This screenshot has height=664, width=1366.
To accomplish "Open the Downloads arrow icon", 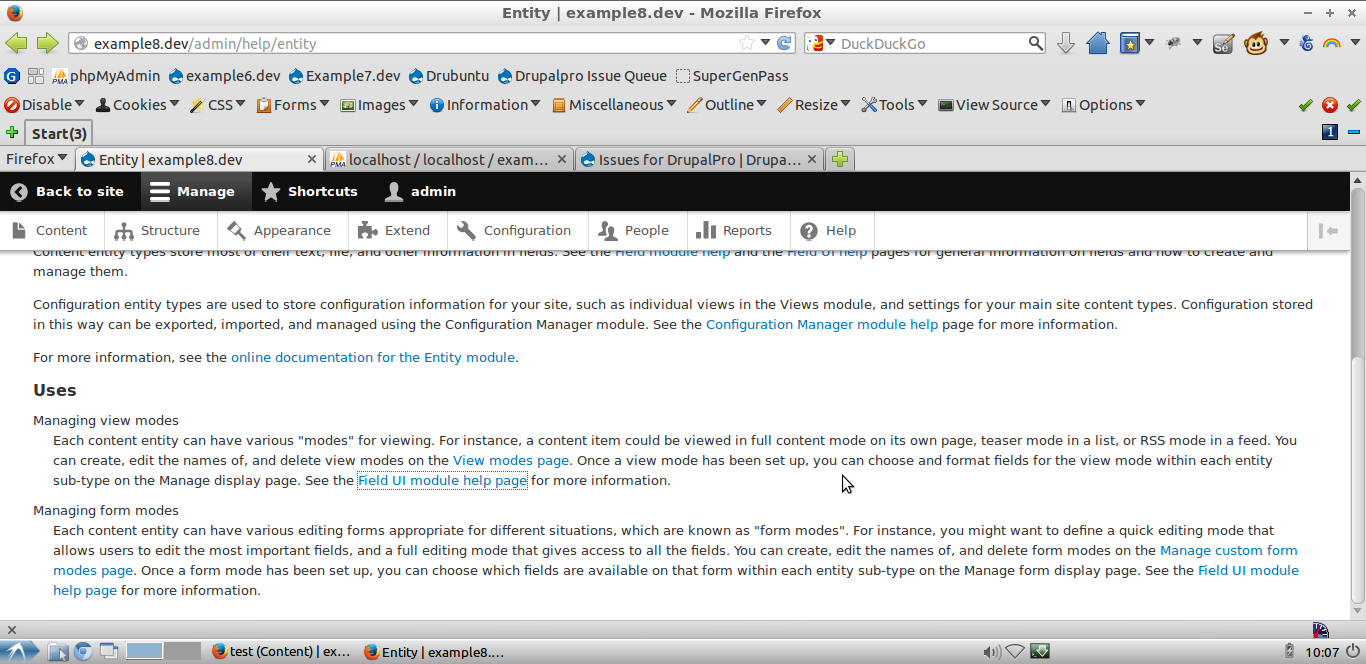I will [x=1066, y=43].
